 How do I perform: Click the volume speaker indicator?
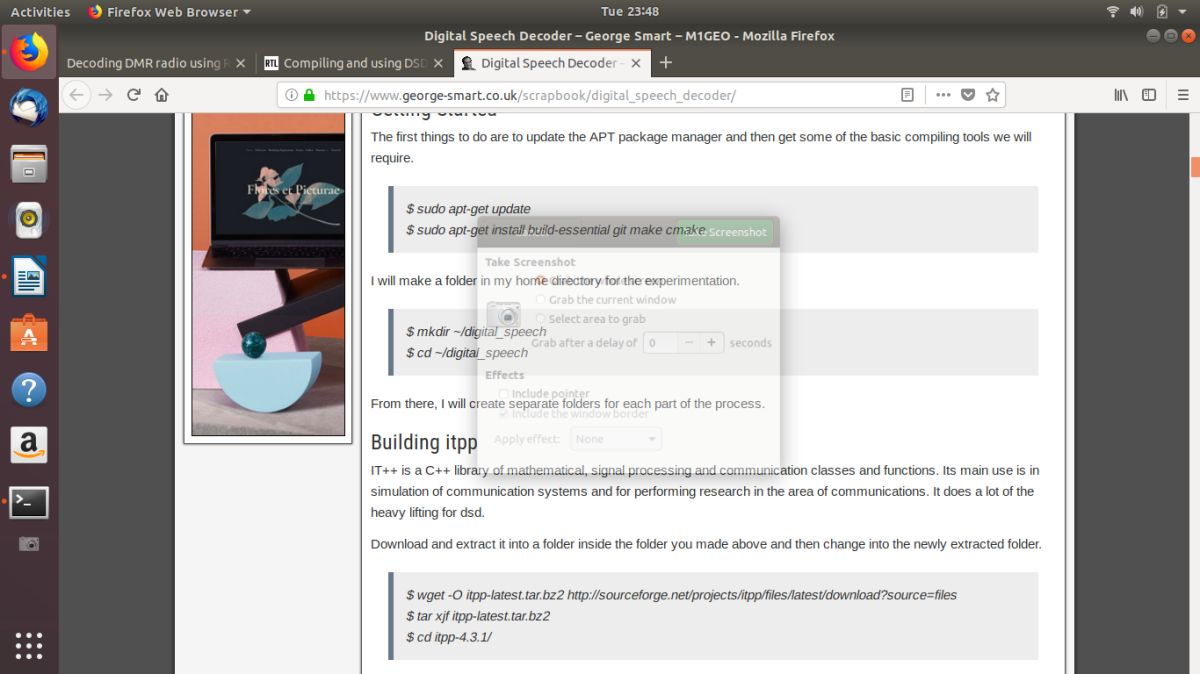pyautogui.click(x=1137, y=11)
